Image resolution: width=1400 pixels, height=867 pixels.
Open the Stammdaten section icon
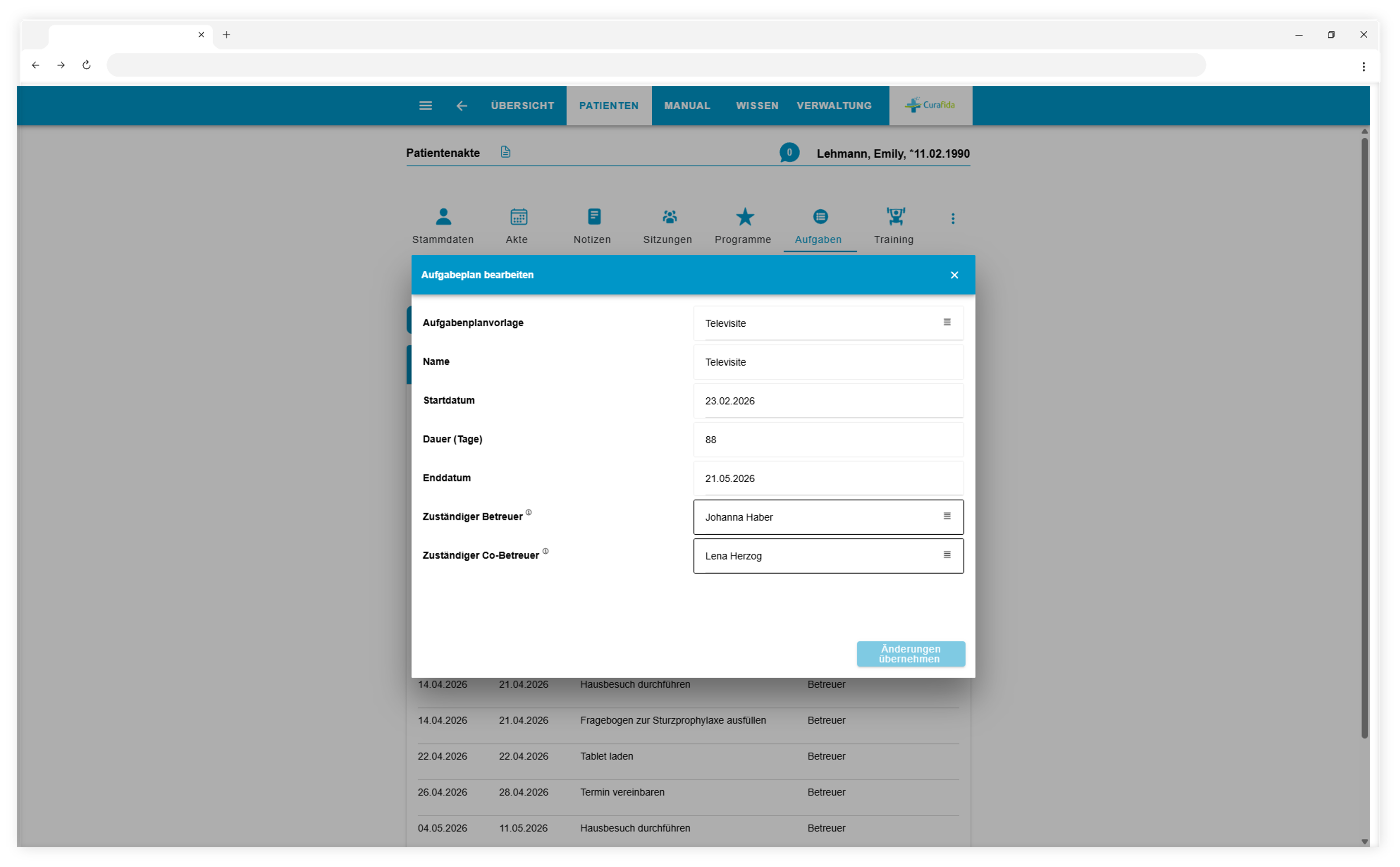click(x=443, y=217)
